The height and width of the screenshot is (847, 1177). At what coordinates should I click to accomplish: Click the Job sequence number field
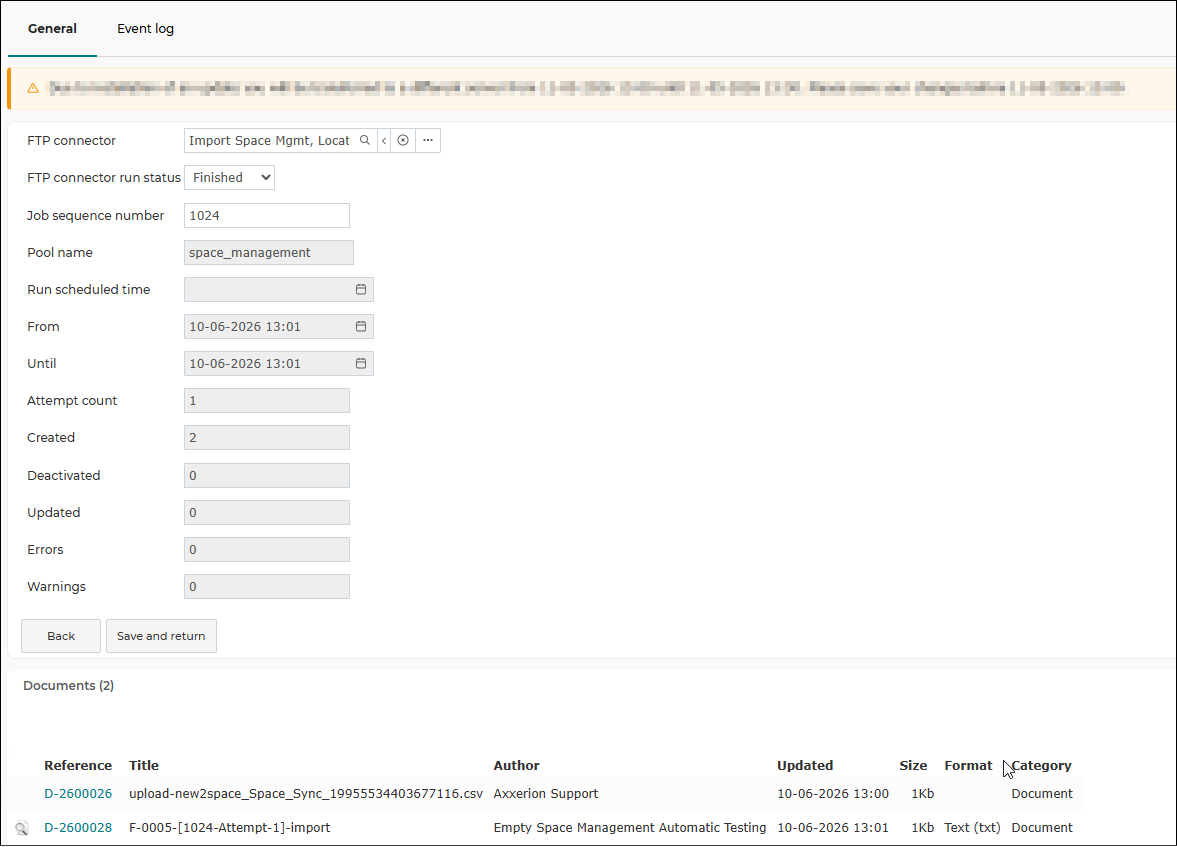click(267, 216)
